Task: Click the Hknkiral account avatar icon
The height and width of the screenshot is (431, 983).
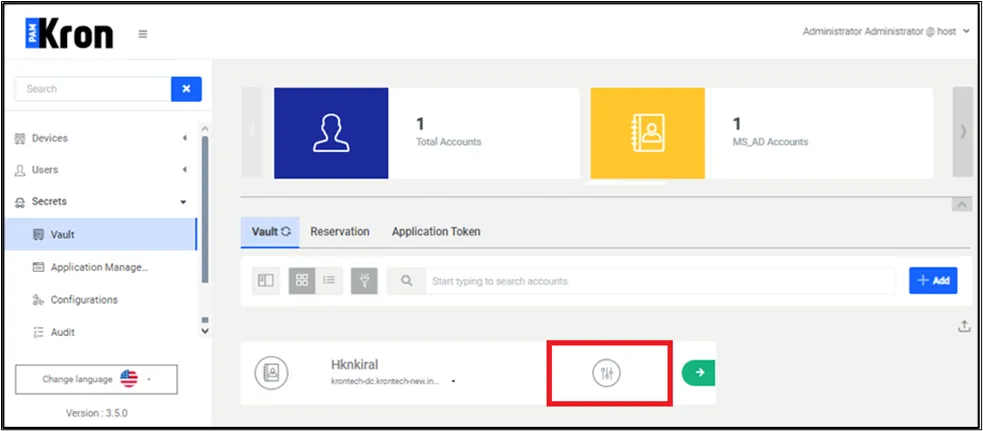Action: (271, 372)
